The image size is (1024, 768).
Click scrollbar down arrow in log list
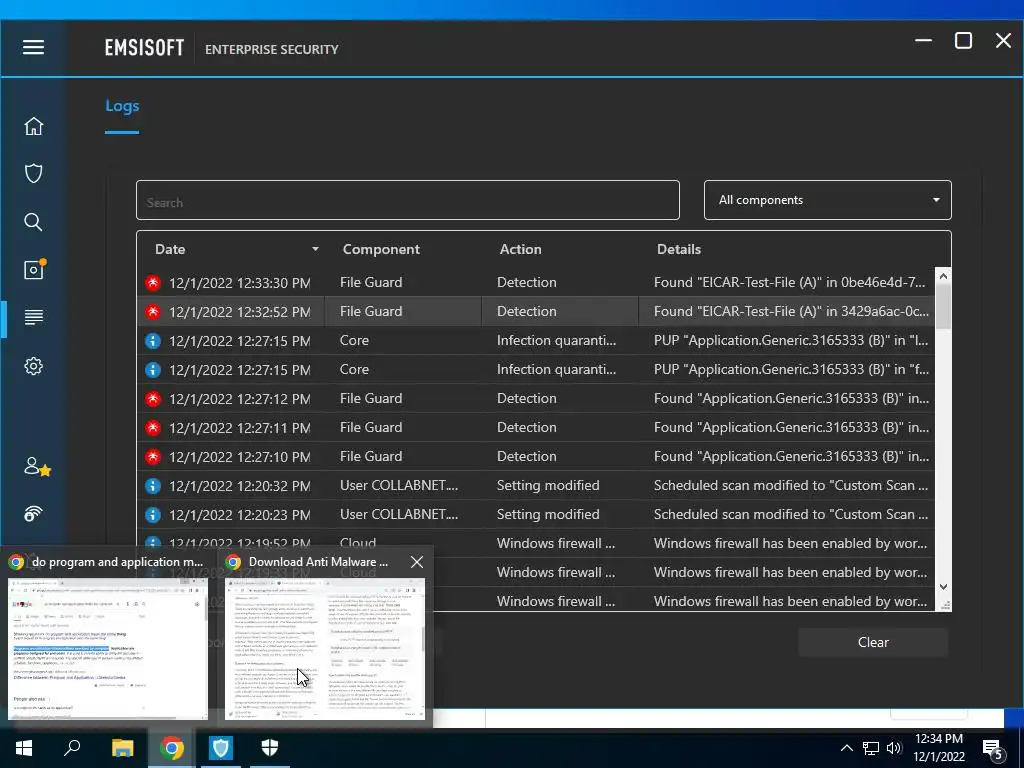(943, 586)
